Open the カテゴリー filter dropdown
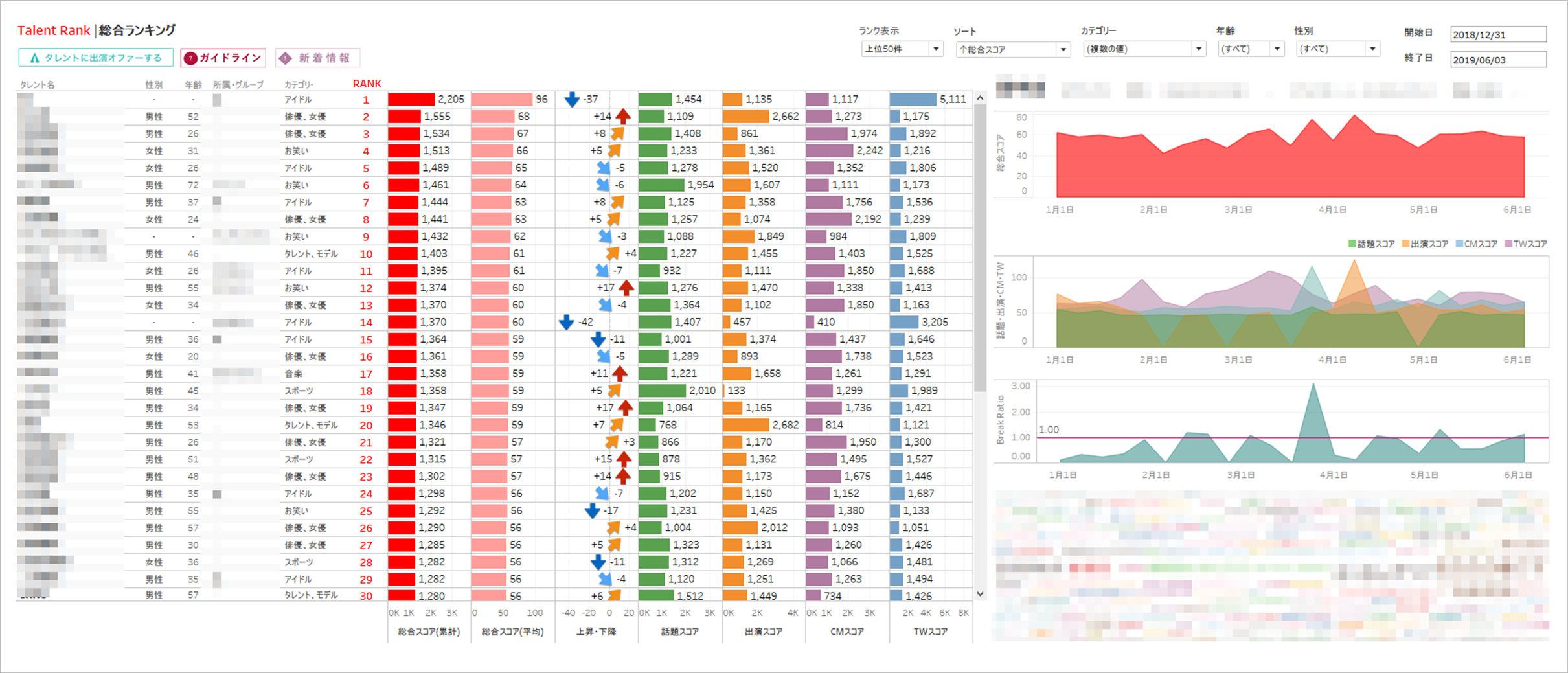This screenshot has height=673, width=1568. coord(1144,49)
